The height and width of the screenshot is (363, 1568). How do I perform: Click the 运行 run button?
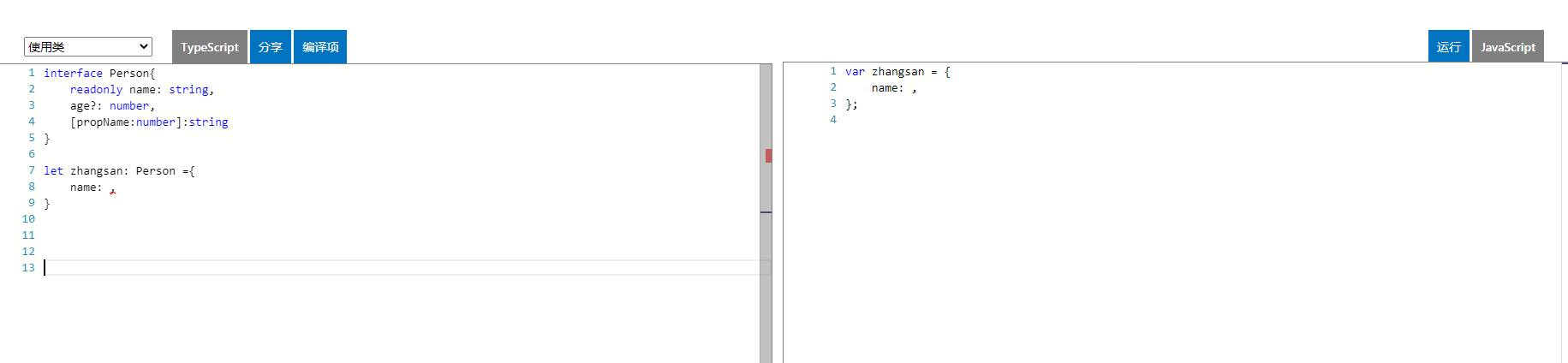pos(1449,47)
